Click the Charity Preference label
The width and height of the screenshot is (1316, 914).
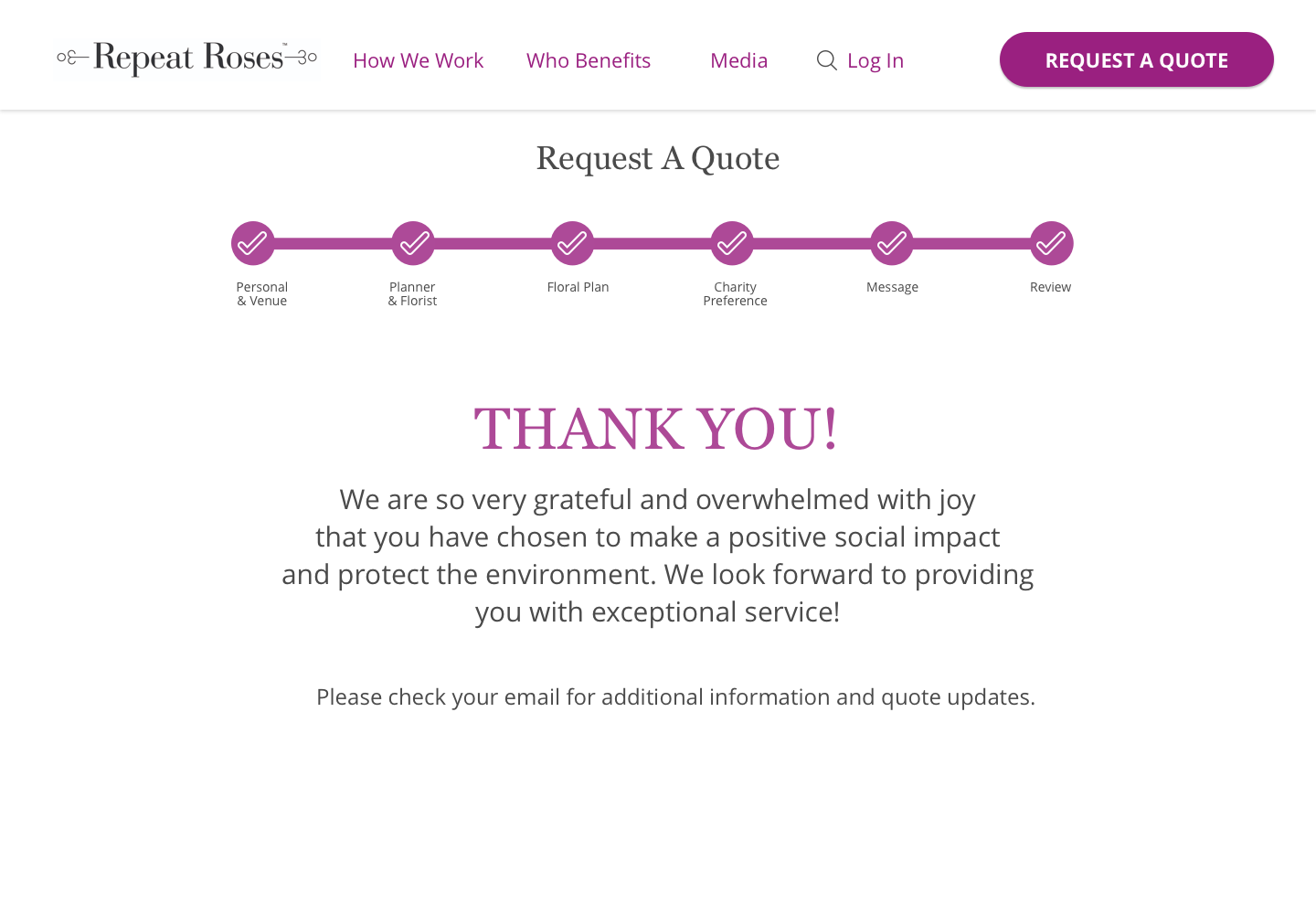pyautogui.click(x=735, y=293)
